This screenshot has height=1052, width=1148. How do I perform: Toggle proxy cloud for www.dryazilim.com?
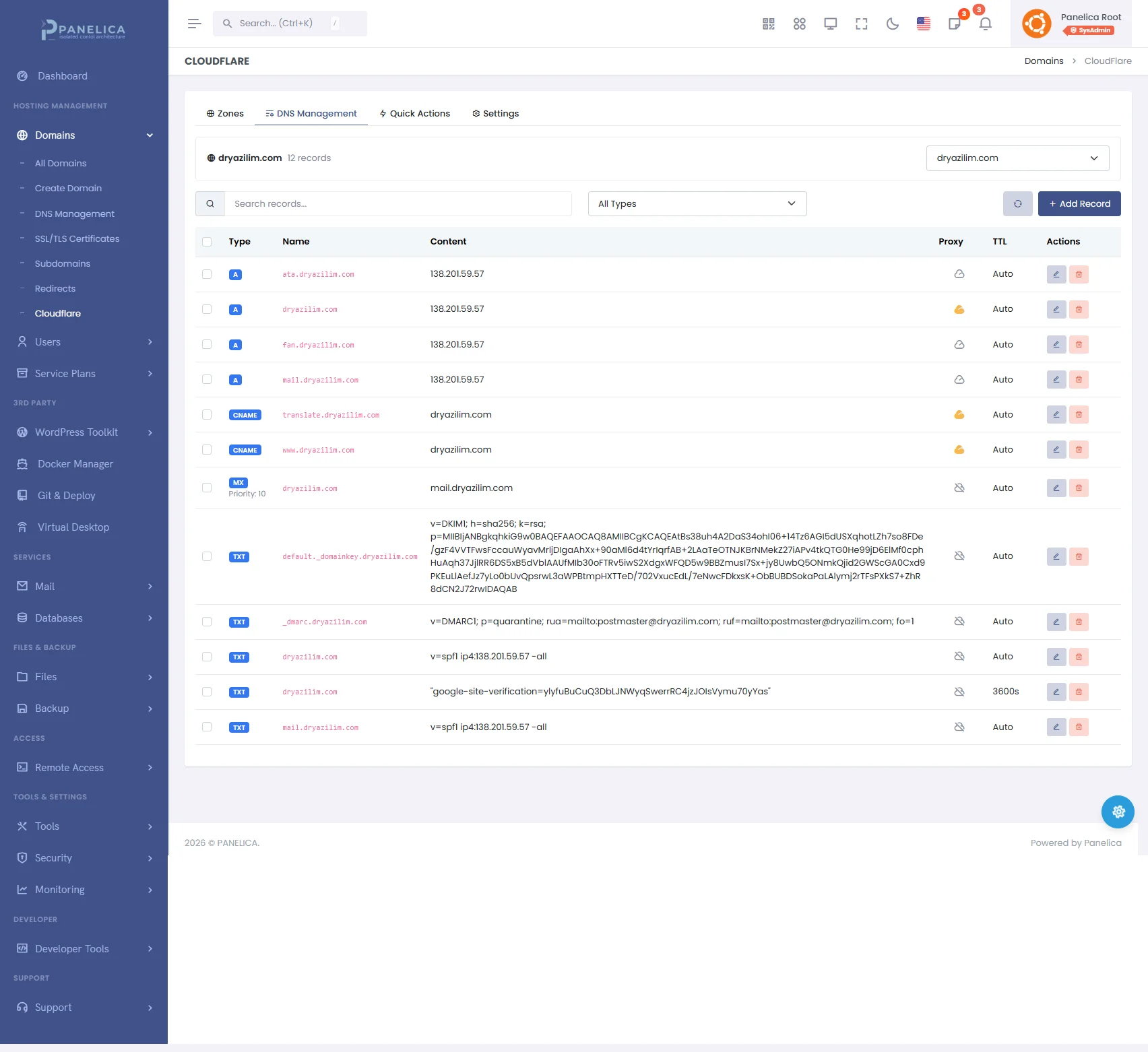click(959, 450)
